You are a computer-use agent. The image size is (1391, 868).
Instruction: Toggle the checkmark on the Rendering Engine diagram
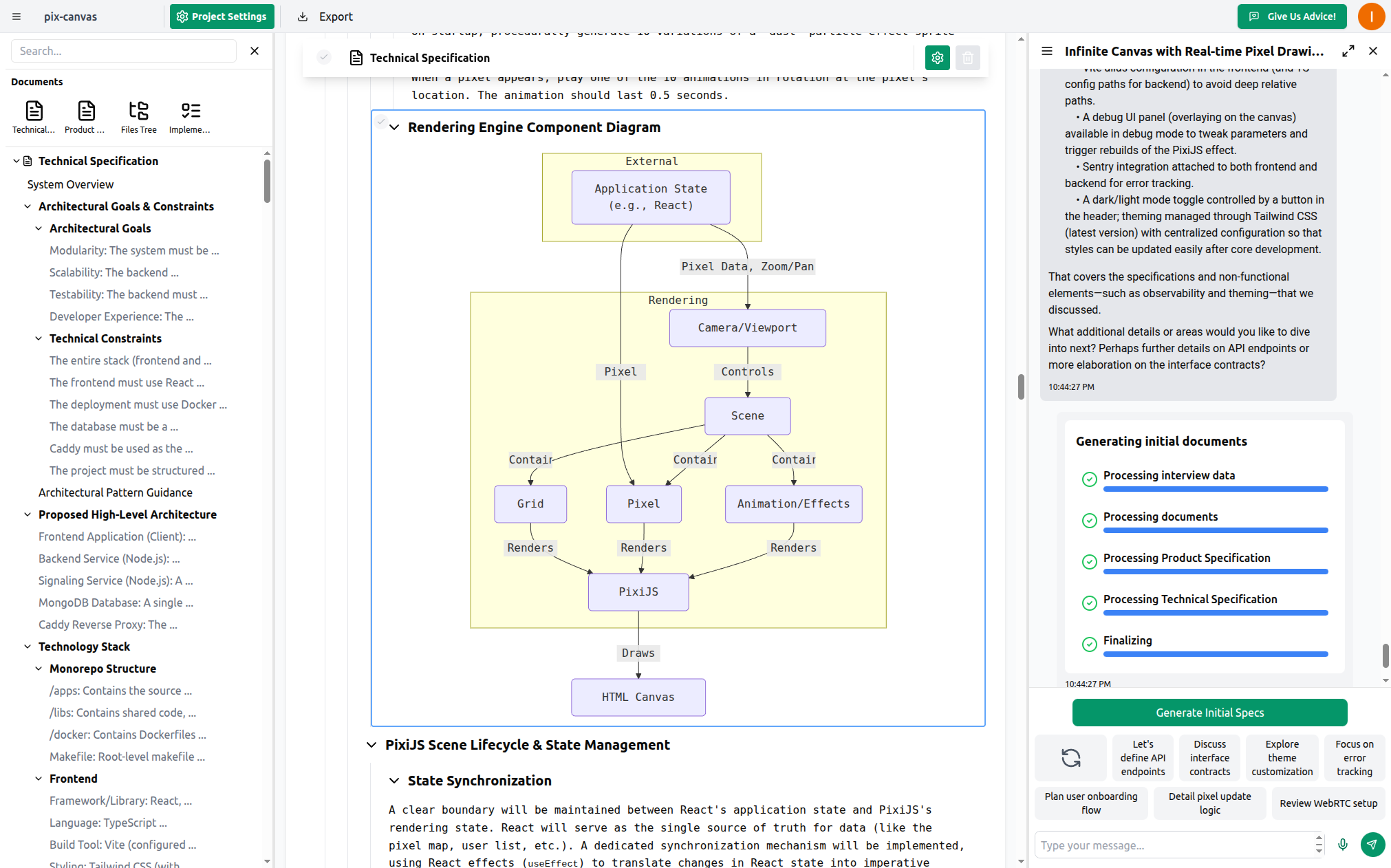coord(382,121)
